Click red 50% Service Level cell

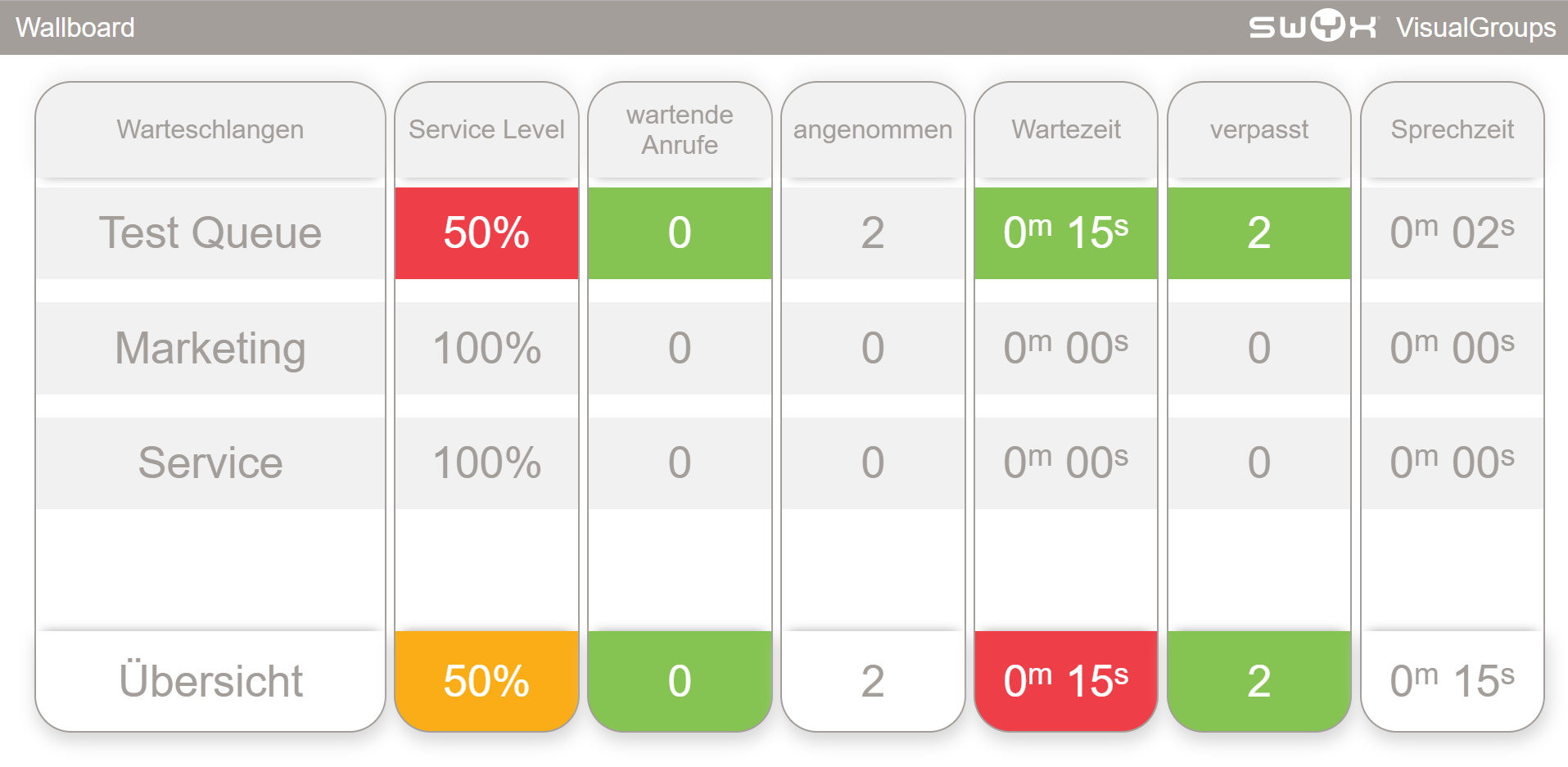tap(486, 233)
